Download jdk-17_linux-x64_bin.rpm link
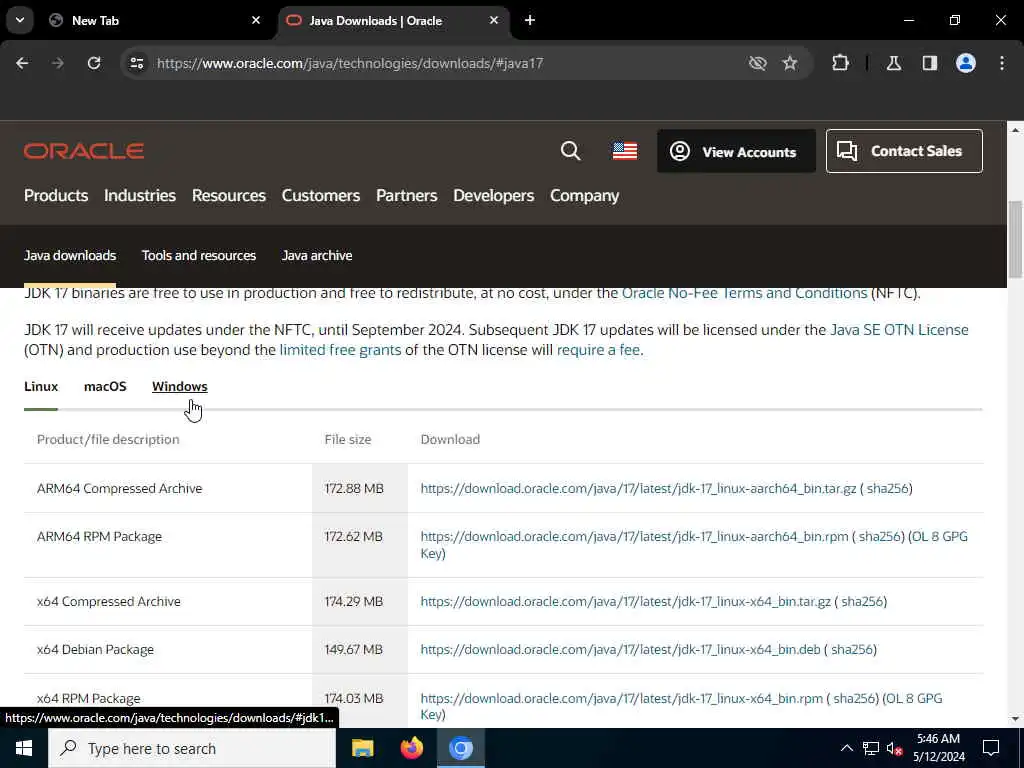Viewport: 1024px width, 768px height. (622, 698)
